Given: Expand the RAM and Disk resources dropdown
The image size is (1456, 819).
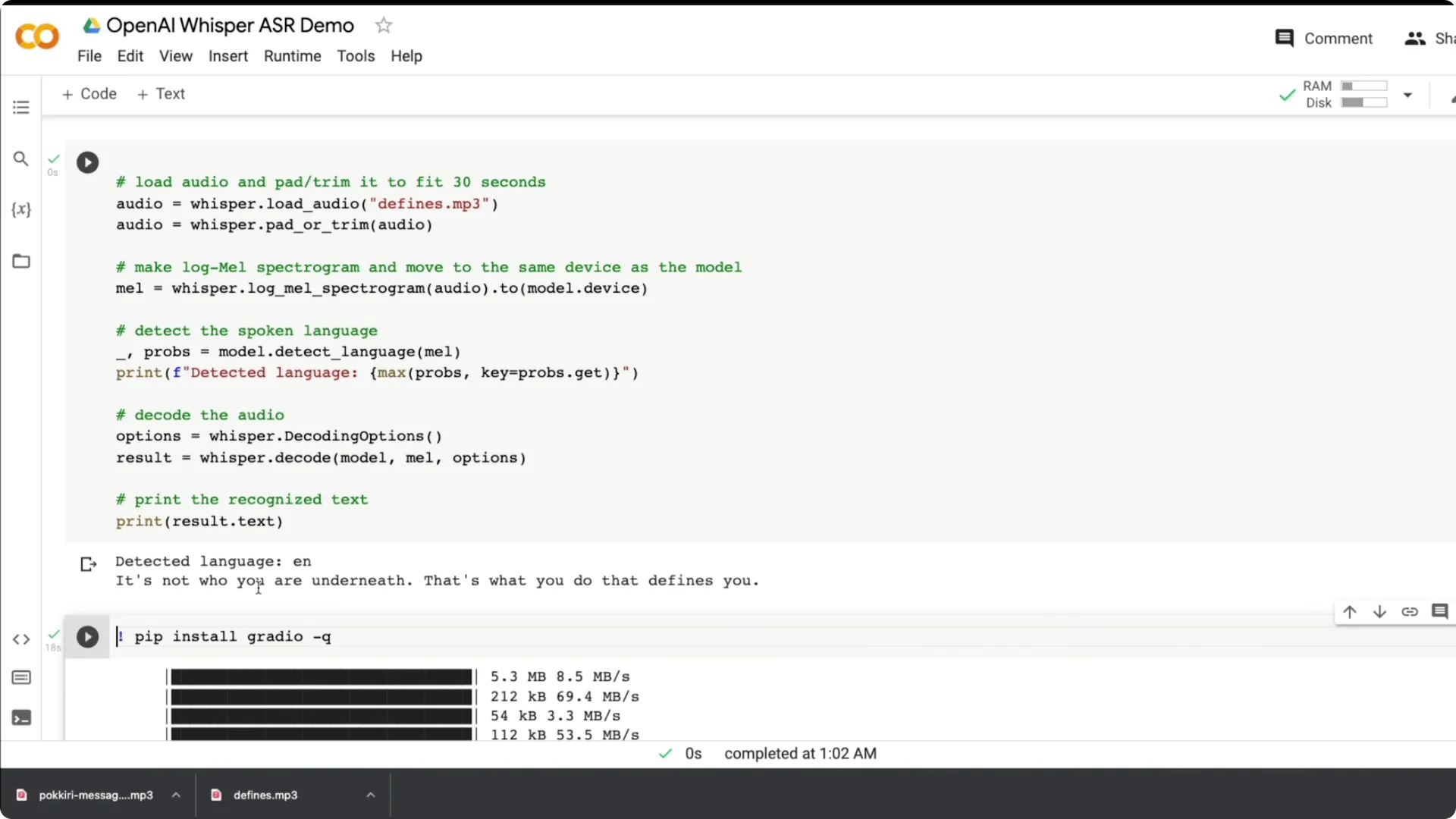Looking at the screenshot, I should (1408, 95).
